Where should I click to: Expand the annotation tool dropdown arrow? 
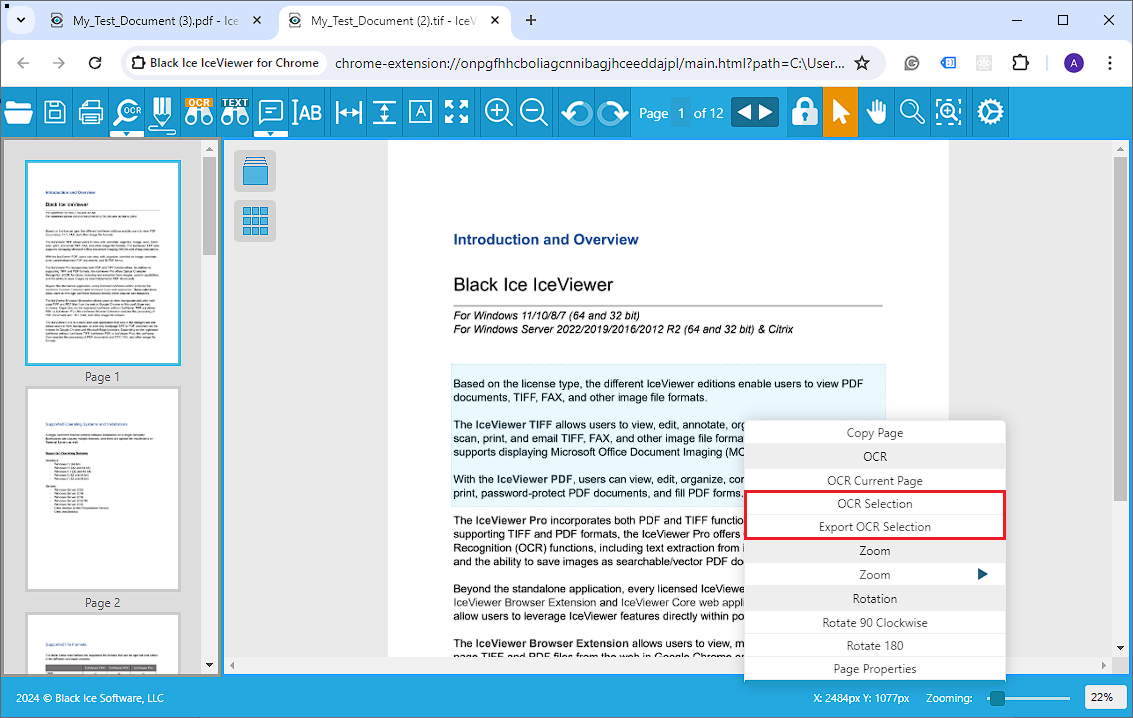coord(270,134)
